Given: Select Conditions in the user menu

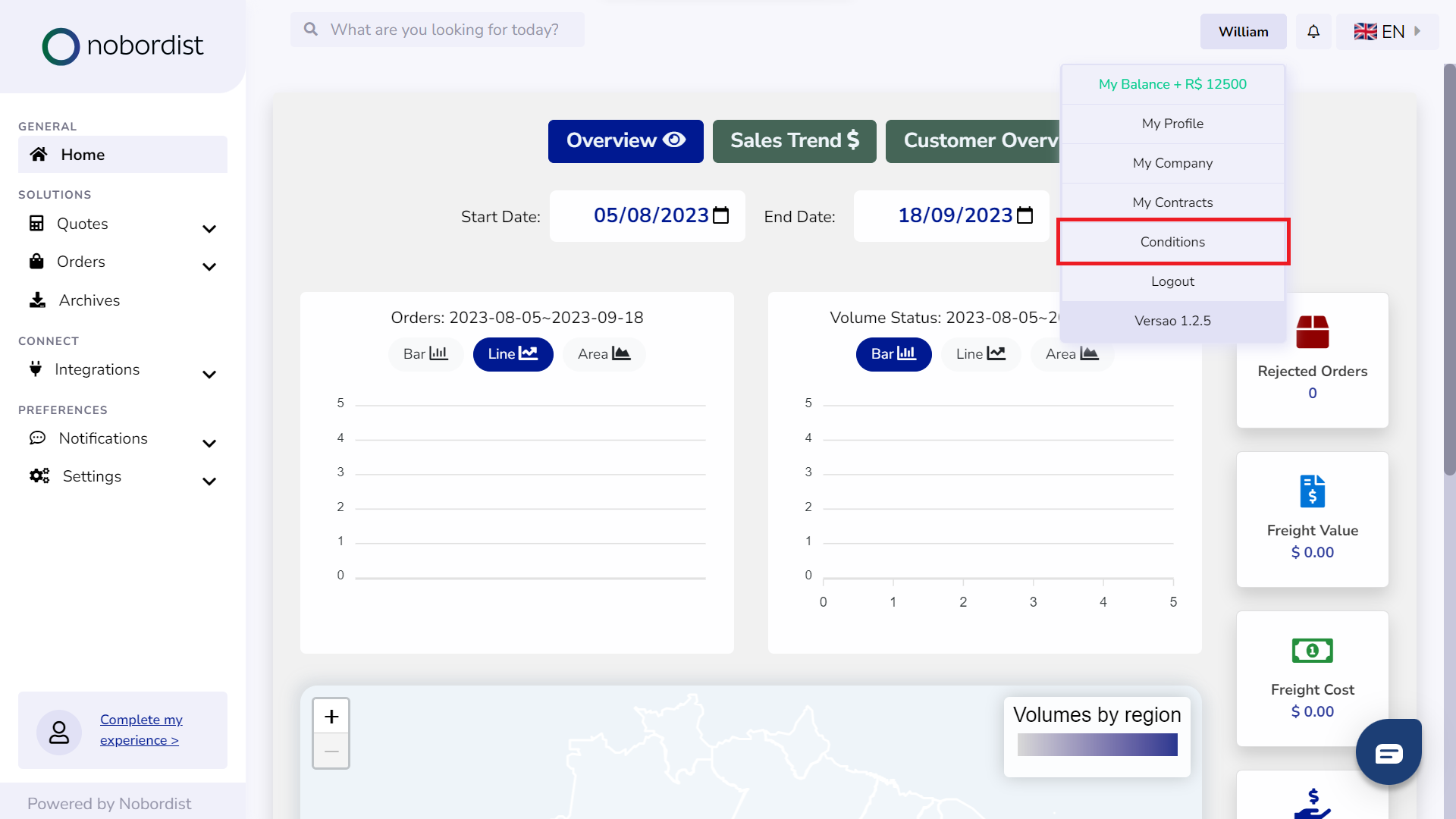Looking at the screenshot, I should 1172,242.
